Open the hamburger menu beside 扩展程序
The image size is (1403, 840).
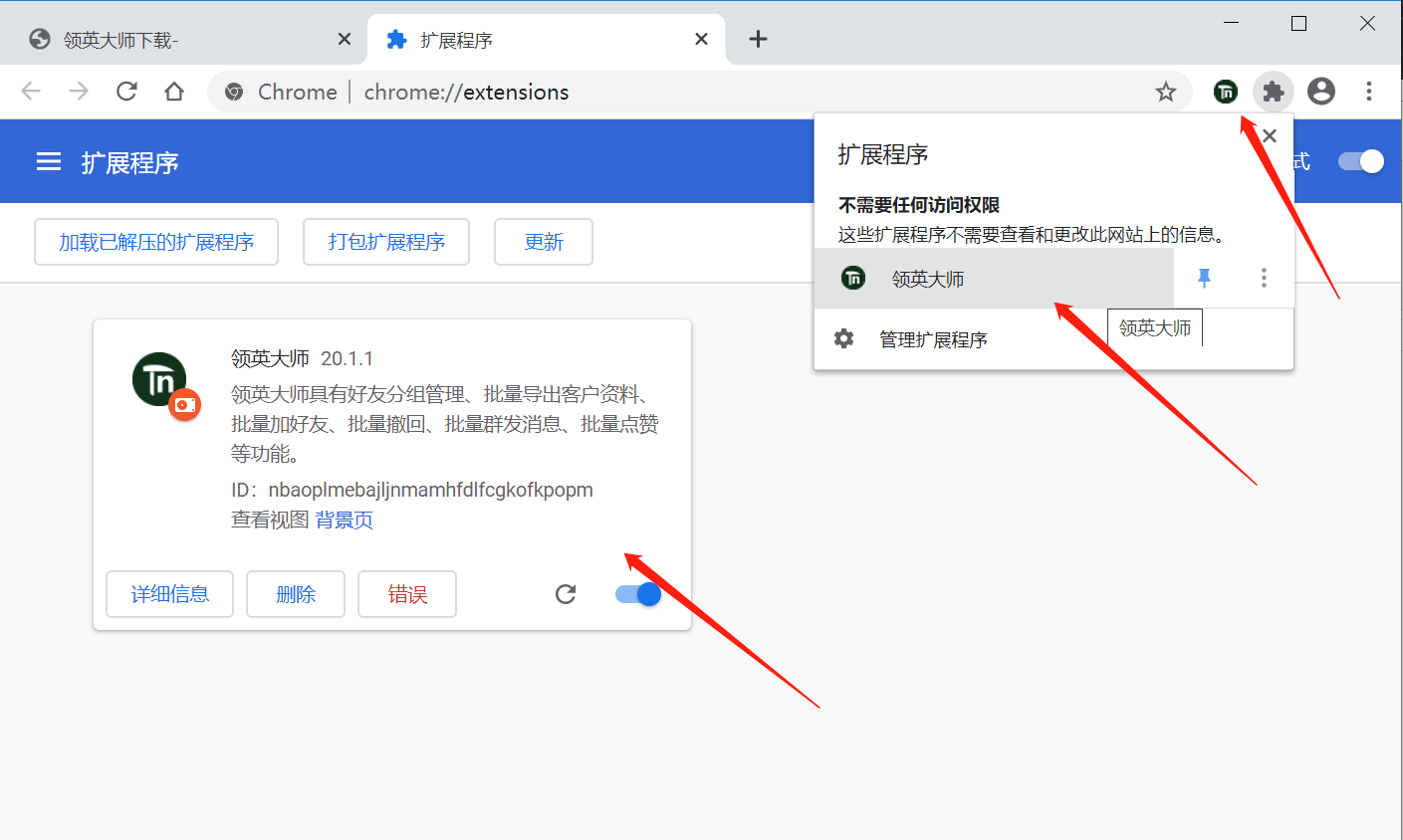pos(49,162)
